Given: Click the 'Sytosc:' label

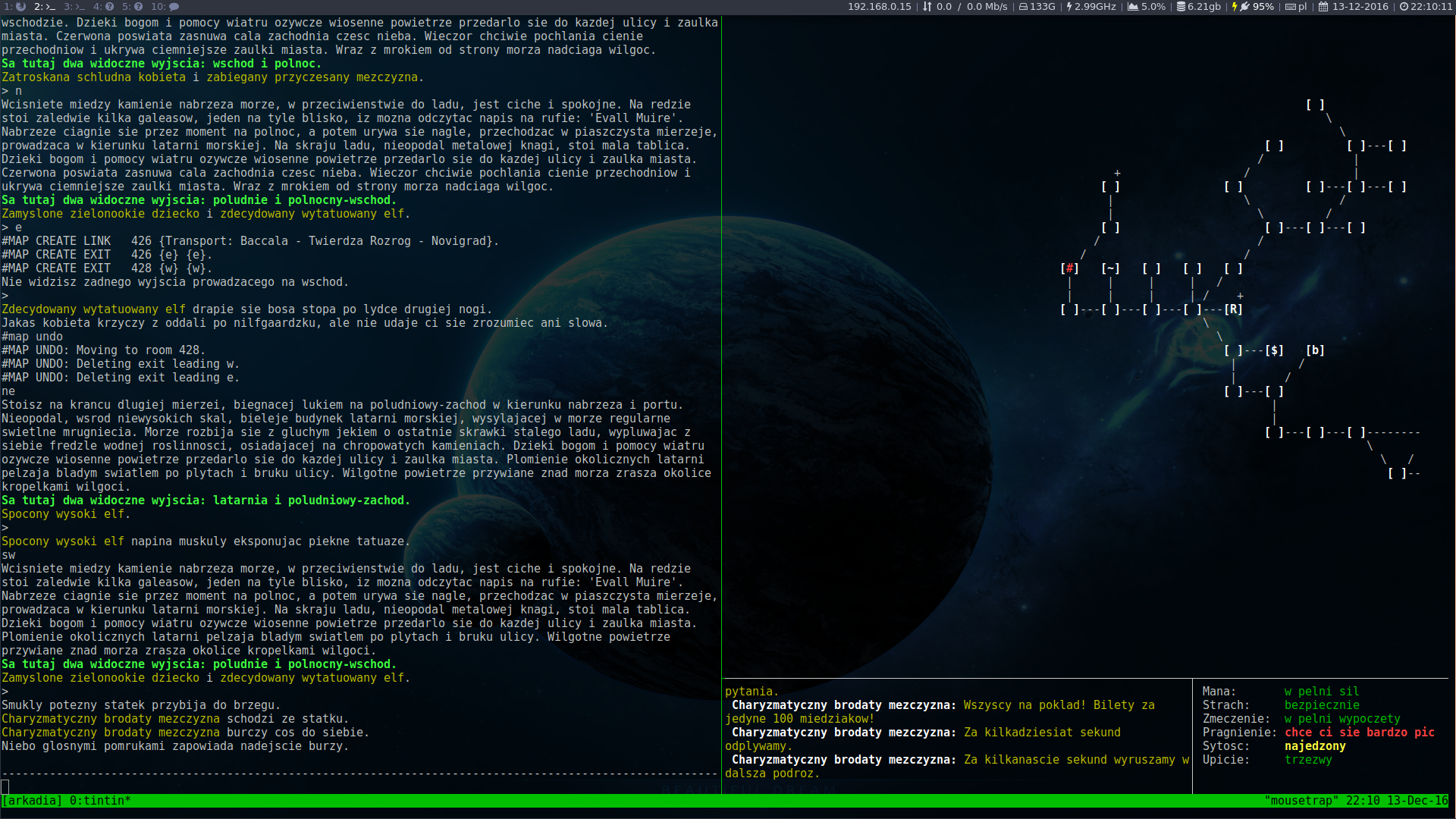Looking at the screenshot, I should coord(1226,746).
